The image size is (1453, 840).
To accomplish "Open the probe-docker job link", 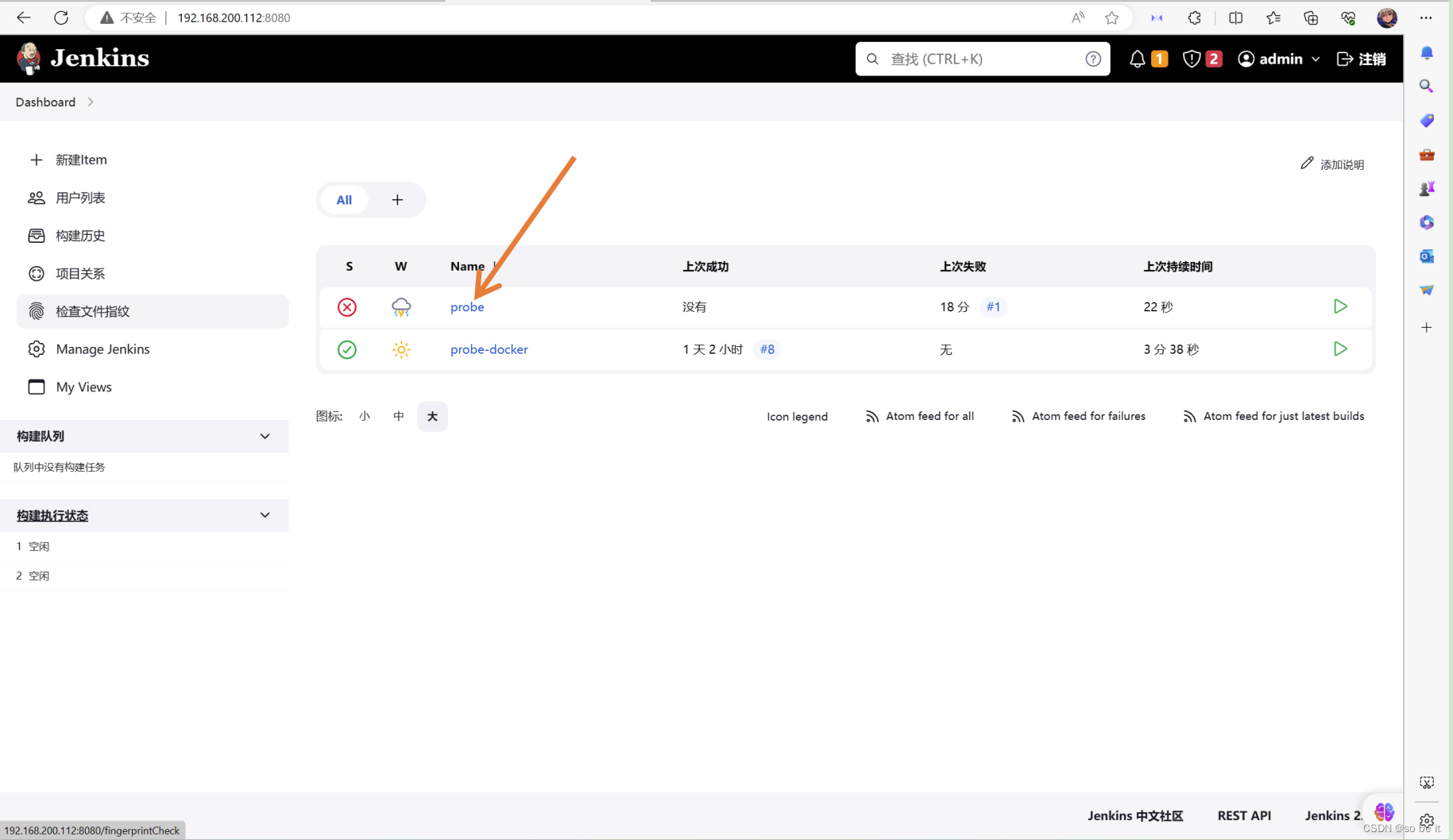I will click(489, 349).
